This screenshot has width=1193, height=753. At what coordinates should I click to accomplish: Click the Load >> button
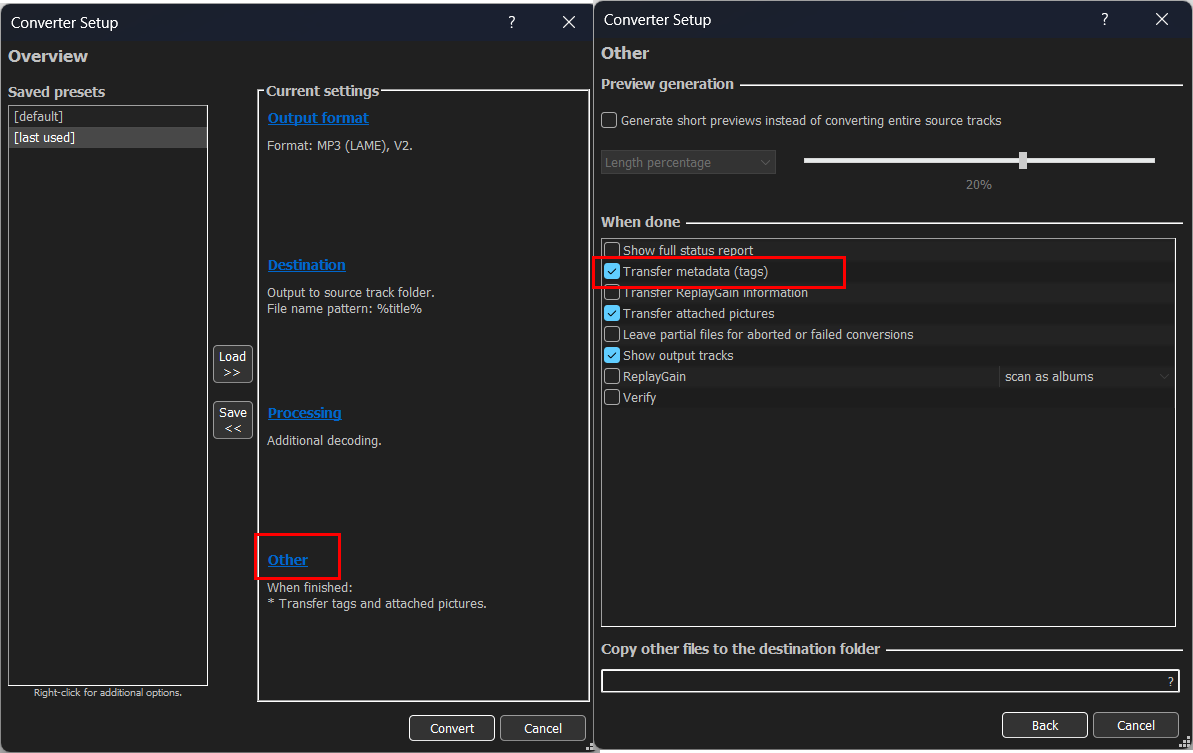click(233, 364)
